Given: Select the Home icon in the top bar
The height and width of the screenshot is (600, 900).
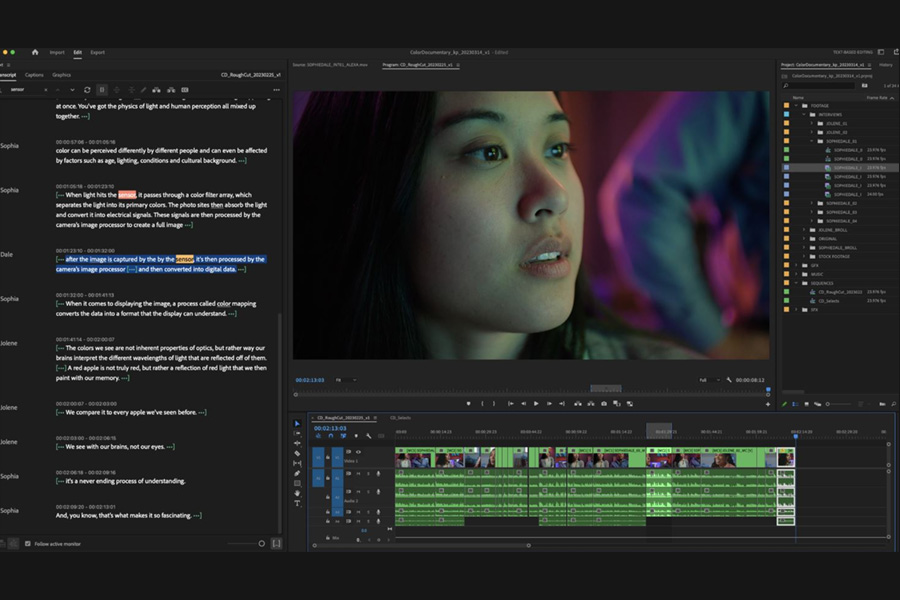Looking at the screenshot, I should [x=34, y=51].
